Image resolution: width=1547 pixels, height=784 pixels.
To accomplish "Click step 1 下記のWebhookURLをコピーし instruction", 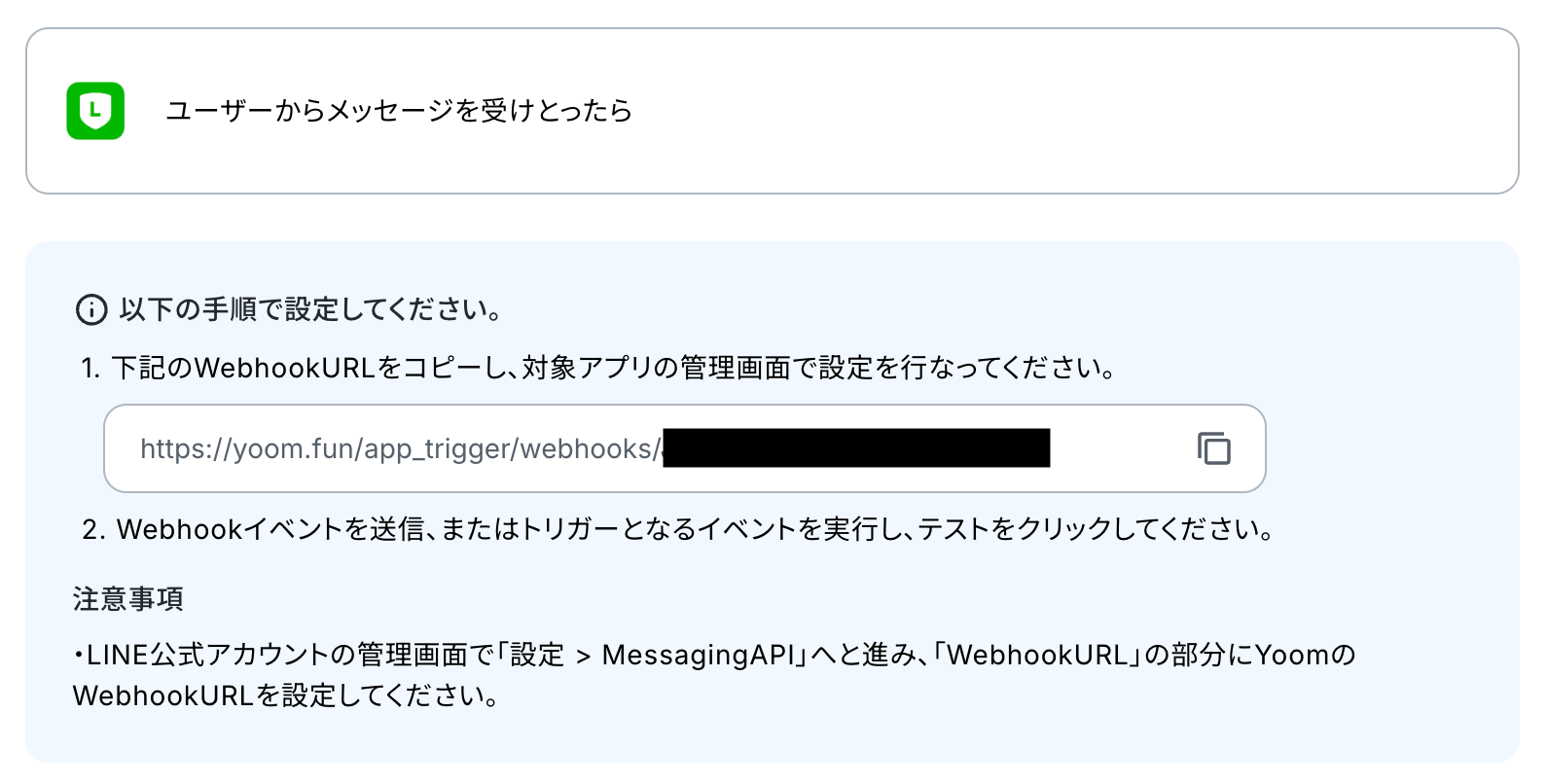I will pyautogui.click(x=599, y=368).
